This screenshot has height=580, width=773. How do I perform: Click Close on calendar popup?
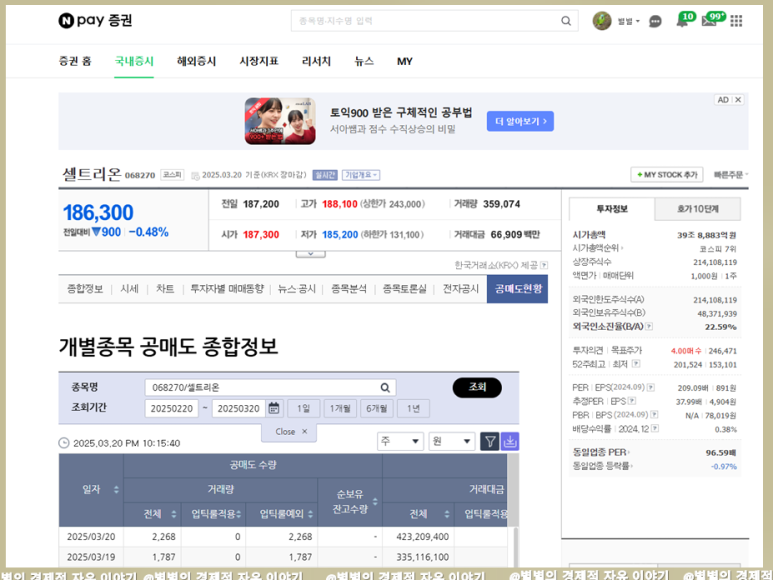point(291,432)
